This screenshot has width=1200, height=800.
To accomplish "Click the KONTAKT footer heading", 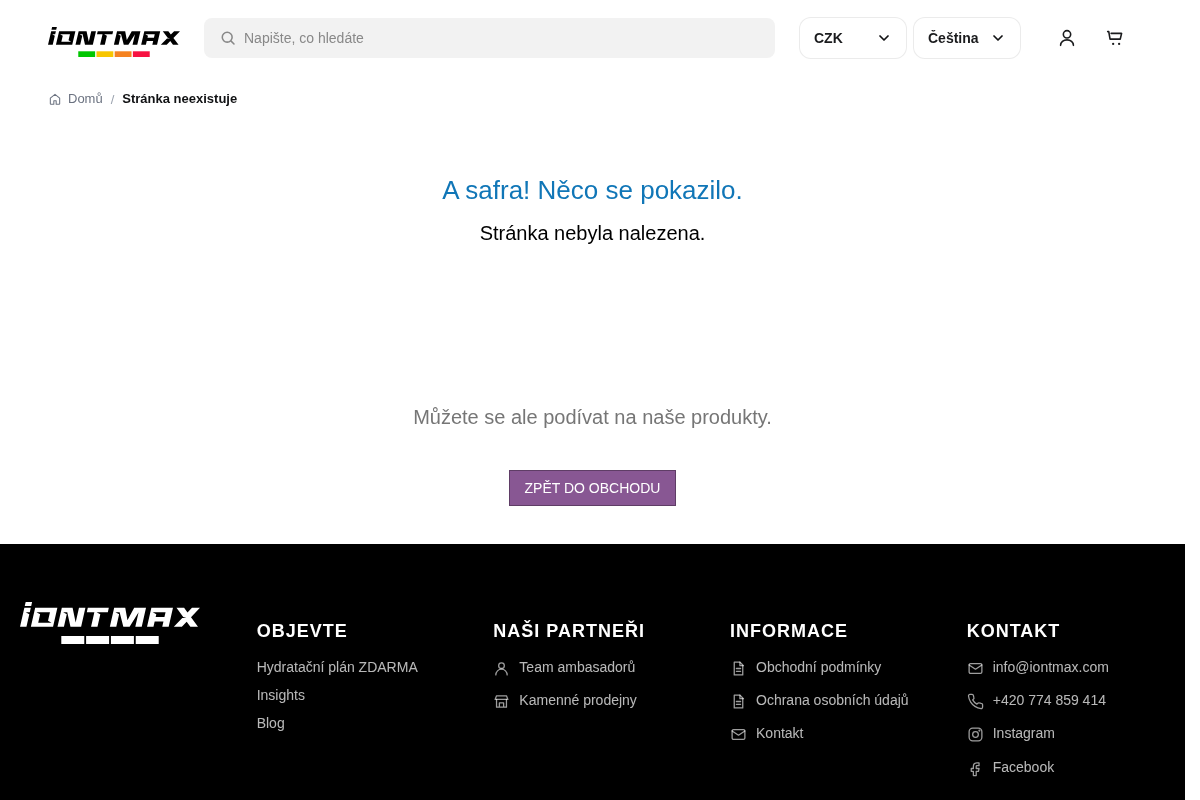I will [x=1012, y=631].
